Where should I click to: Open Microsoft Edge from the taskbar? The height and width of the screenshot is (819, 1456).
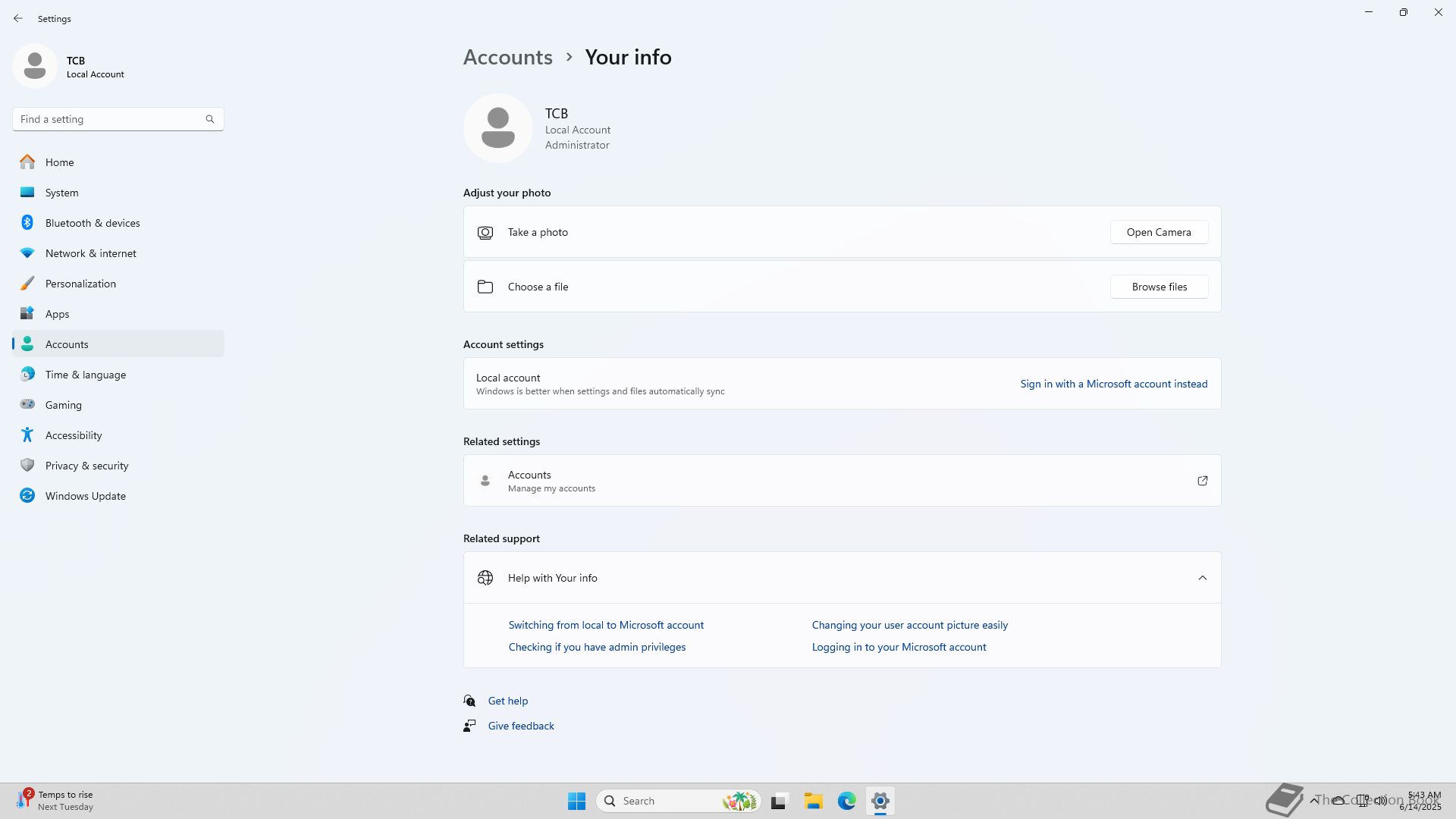point(846,801)
